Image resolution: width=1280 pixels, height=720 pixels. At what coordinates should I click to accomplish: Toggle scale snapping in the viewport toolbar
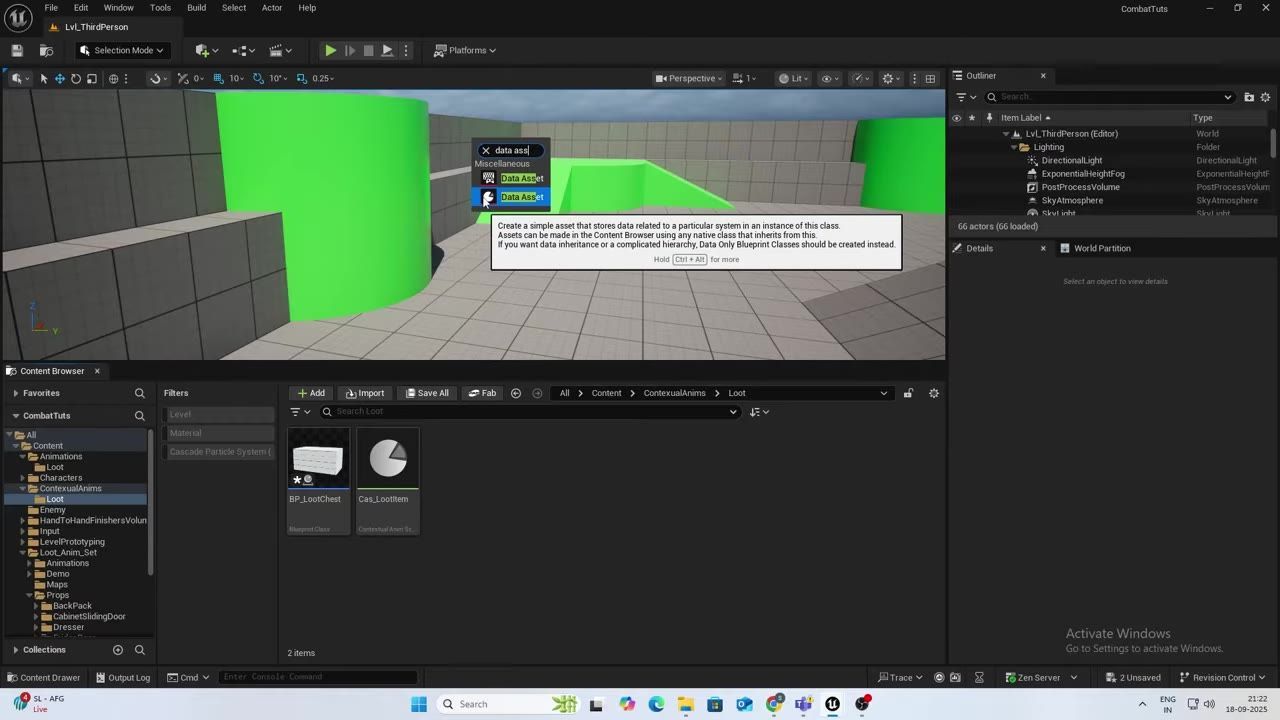pos(301,78)
